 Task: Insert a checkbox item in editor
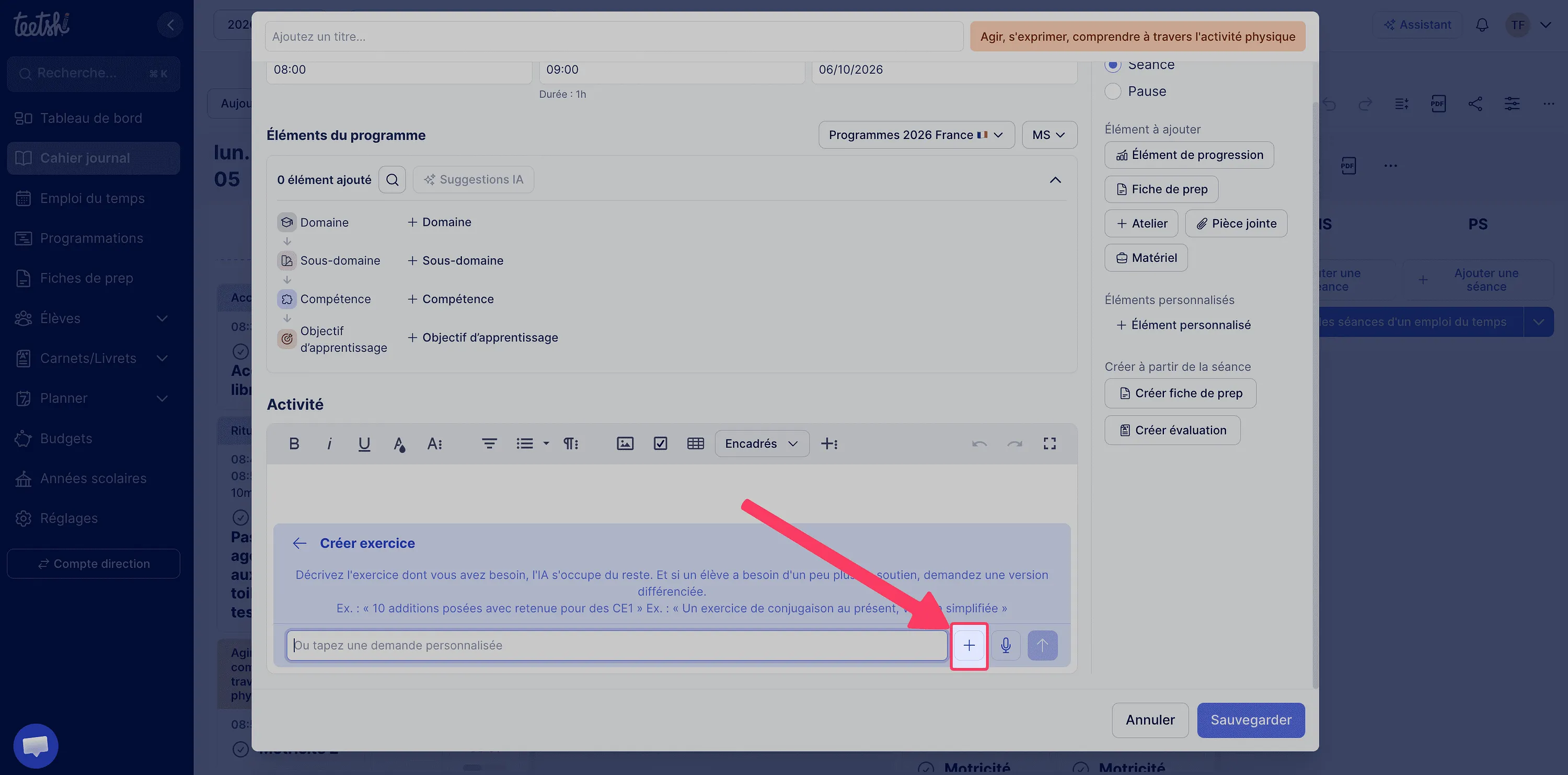click(661, 443)
